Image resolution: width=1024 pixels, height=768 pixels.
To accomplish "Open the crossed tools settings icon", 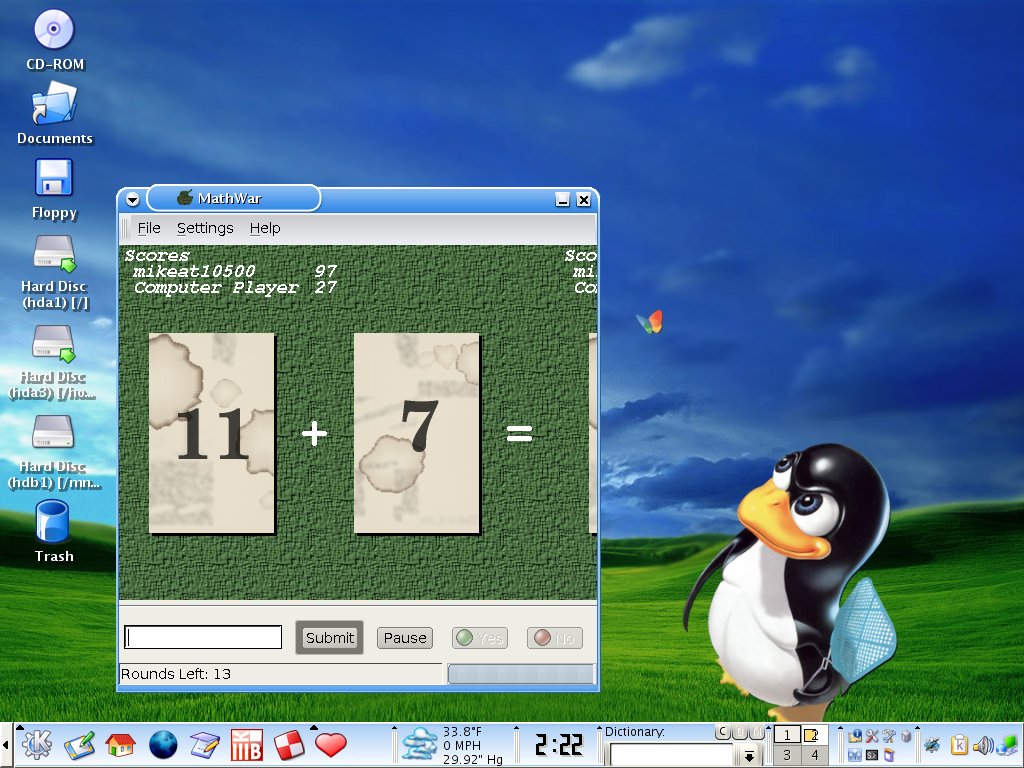I will point(872,736).
